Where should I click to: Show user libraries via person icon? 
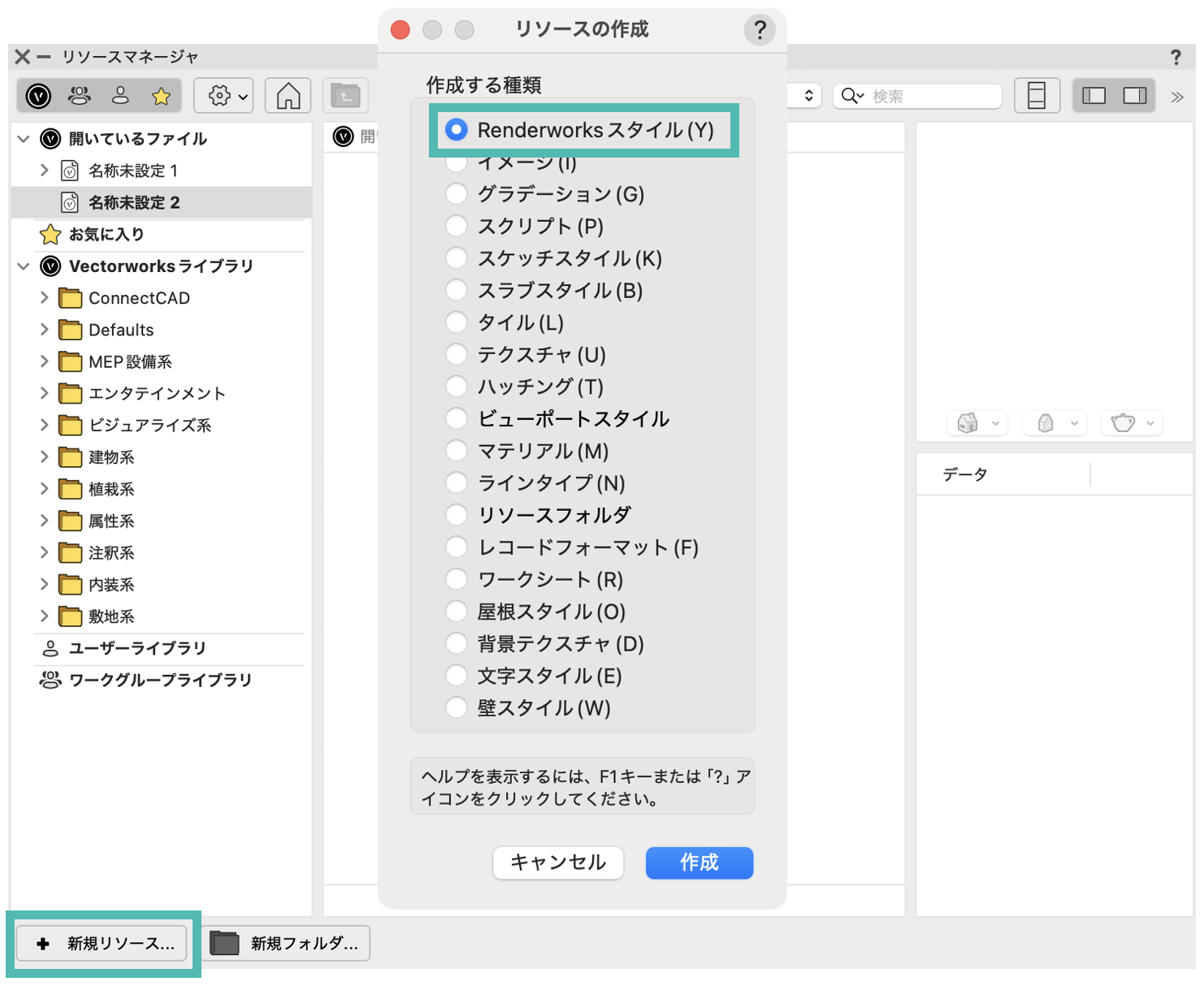click(x=120, y=96)
